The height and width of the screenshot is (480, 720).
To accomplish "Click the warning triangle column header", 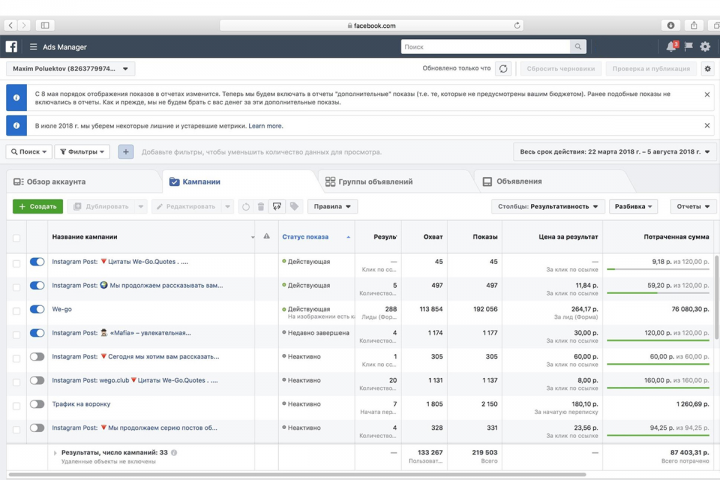I will (266, 236).
